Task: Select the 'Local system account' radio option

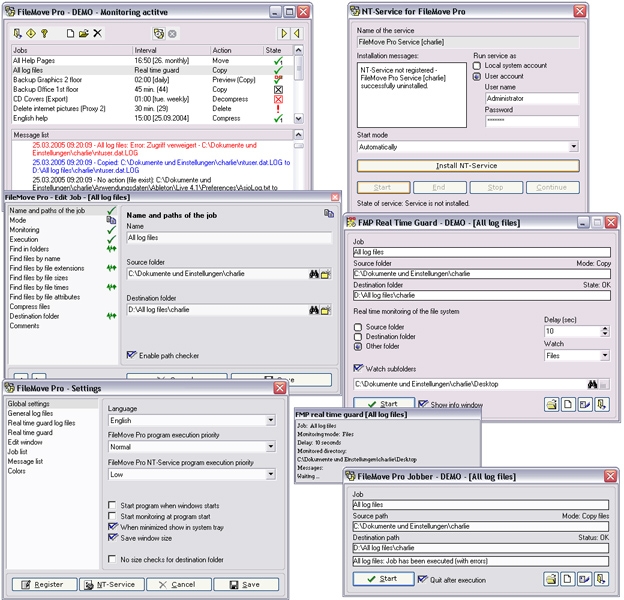Action: tap(477, 66)
